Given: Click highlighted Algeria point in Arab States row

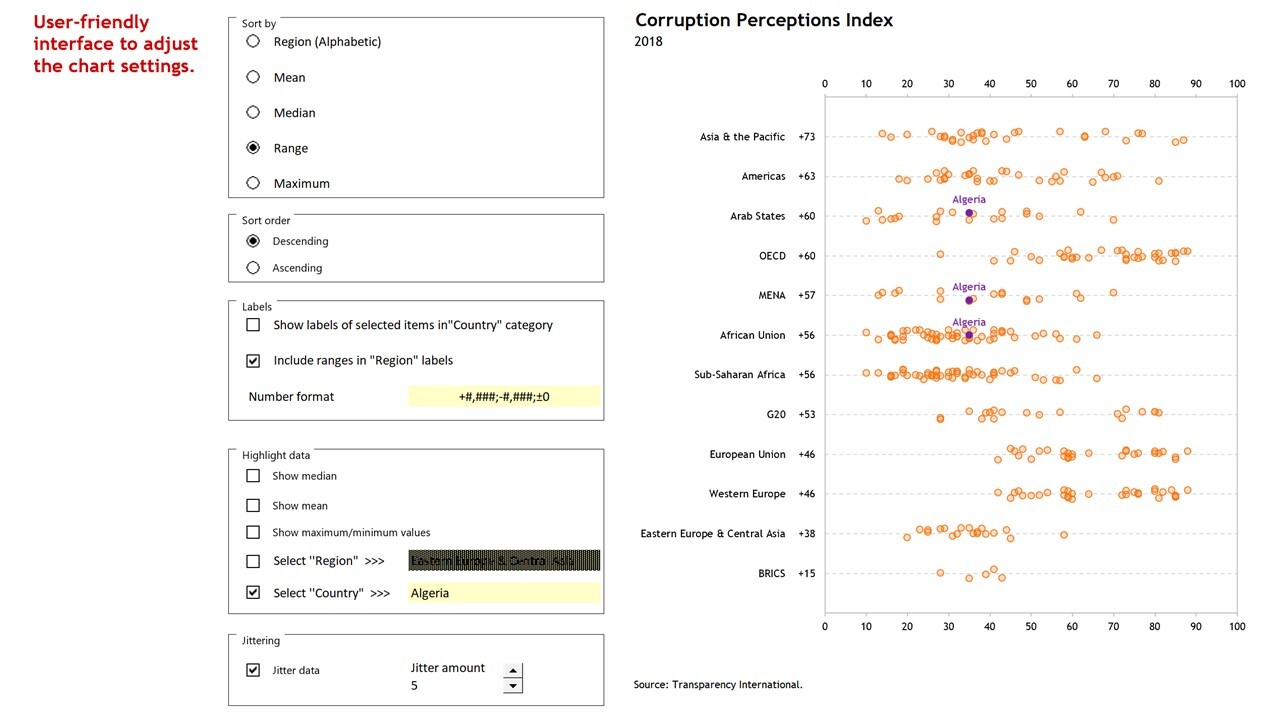Looking at the screenshot, I should coord(969,213).
